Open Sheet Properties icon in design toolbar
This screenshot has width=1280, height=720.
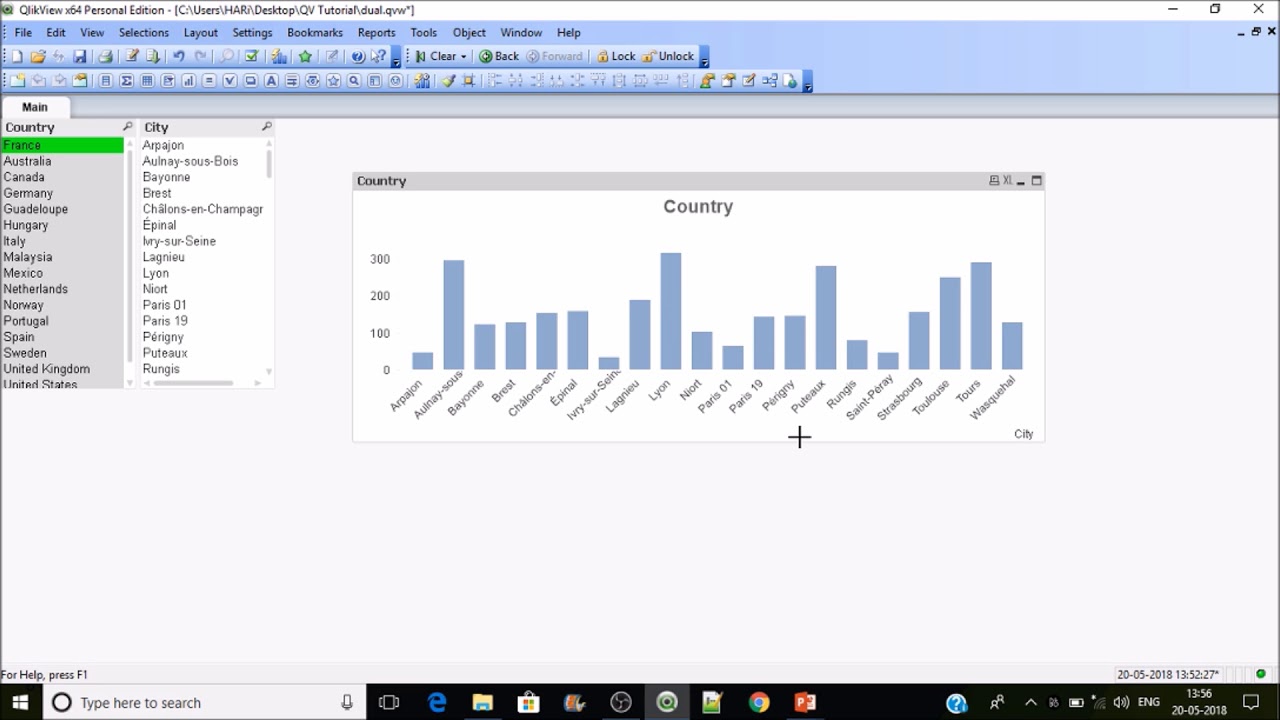click(x=80, y=81)
